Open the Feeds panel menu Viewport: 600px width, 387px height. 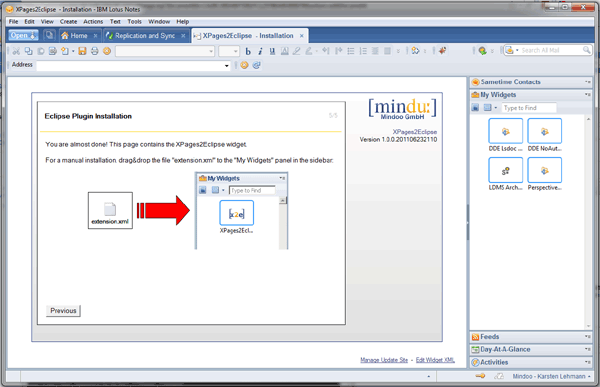point(587,337)
